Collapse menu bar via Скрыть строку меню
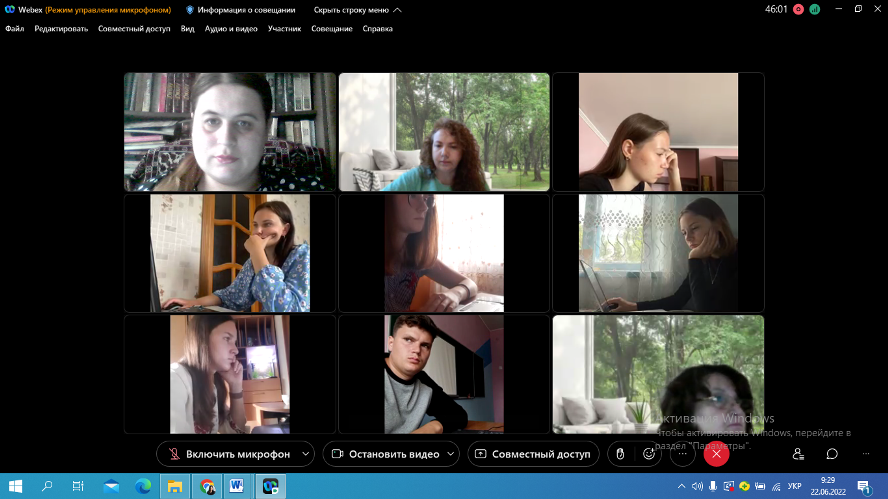888x499 pixels. [357, 10]
